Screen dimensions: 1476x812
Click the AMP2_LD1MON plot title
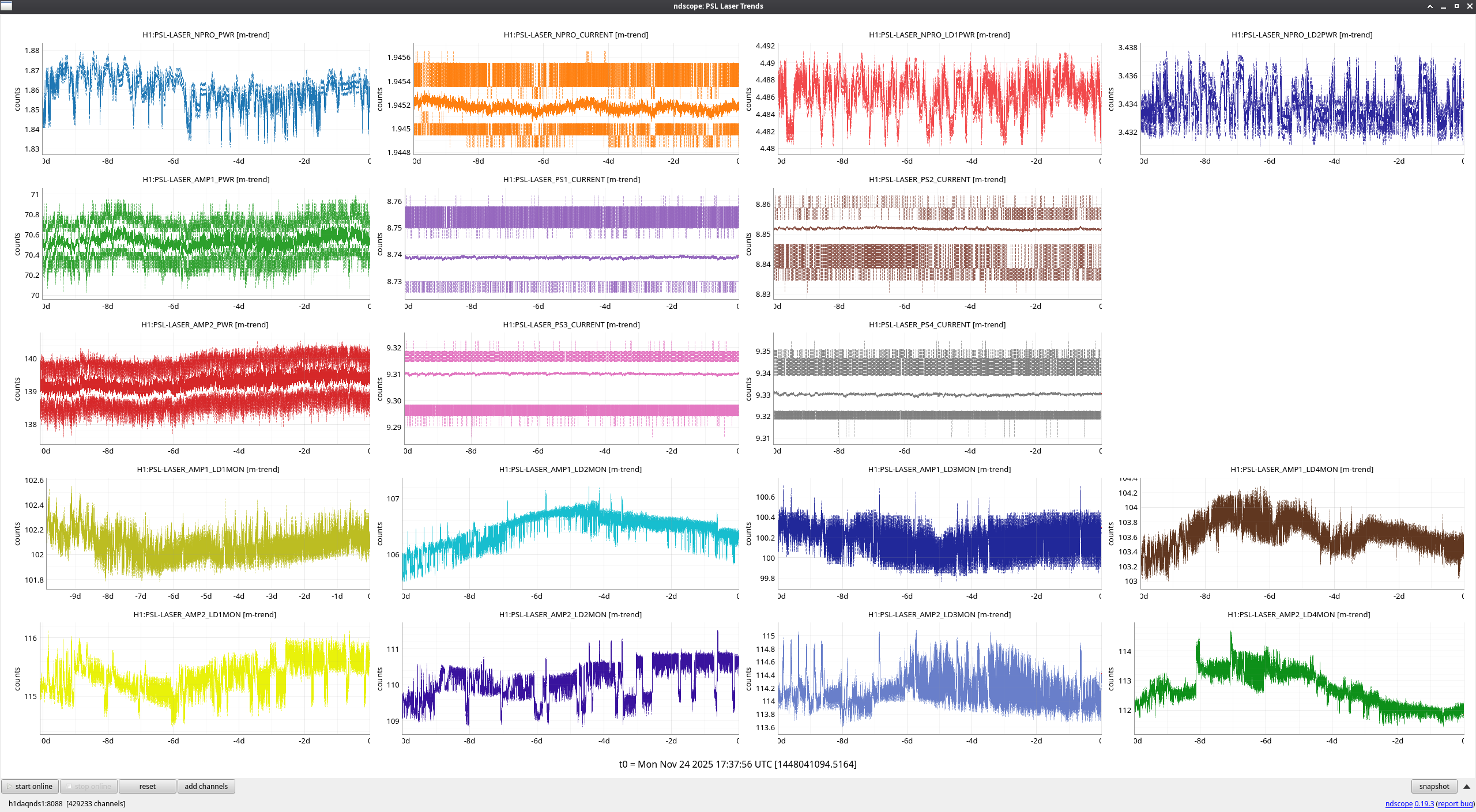tap(205, 614)
